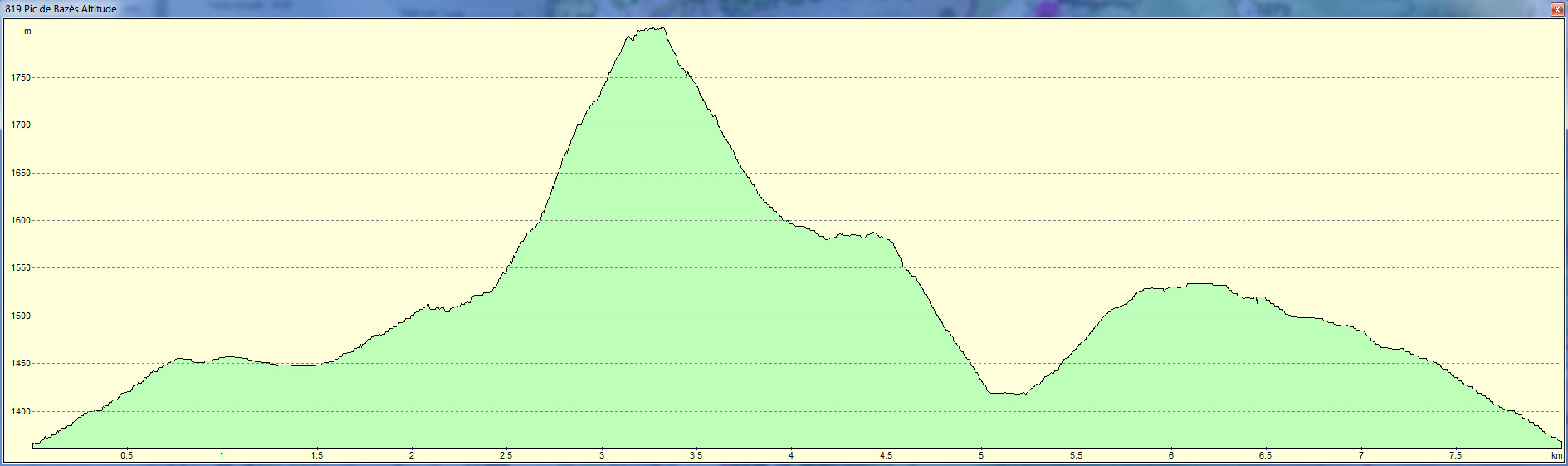Viewport: 1568px width, 466px height.
Task: Click the 1500 value on altitude axis
Action: pos(21,316)
